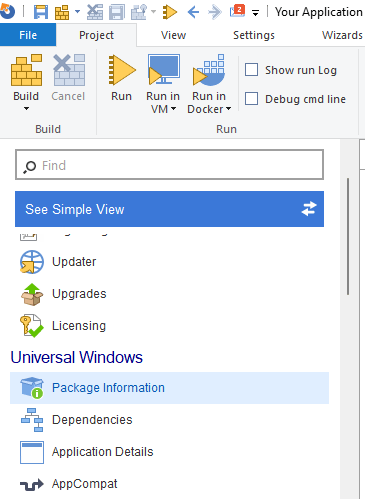Click the Package Information box icon
This screenshot has width=365, height=499.
coord(32,388)
